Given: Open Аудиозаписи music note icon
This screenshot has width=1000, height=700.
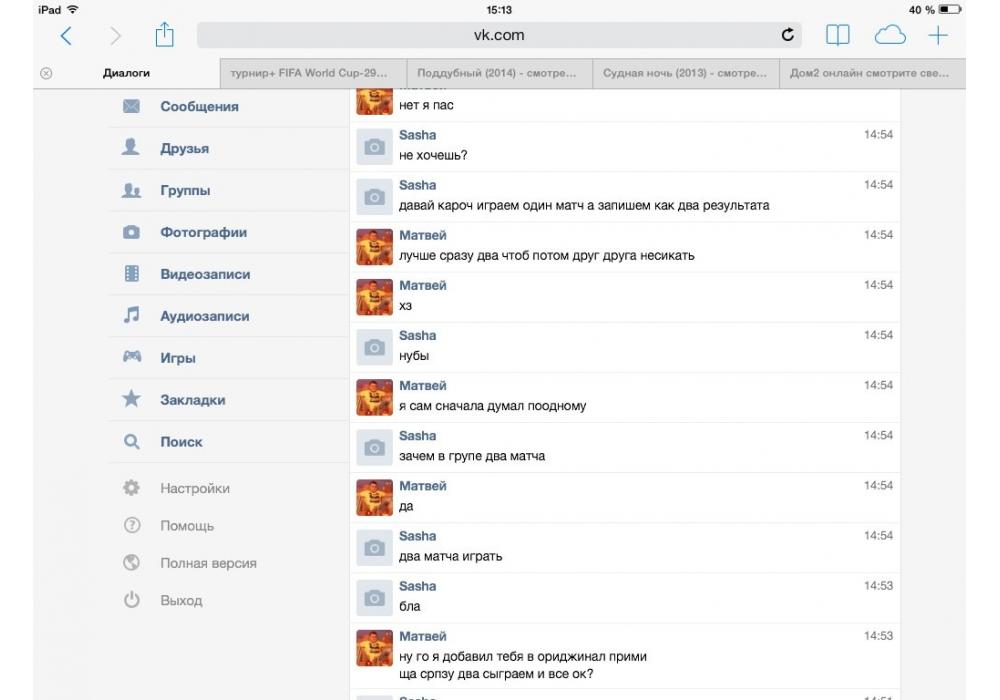Looking at the screenshot, I should [131, 315].
